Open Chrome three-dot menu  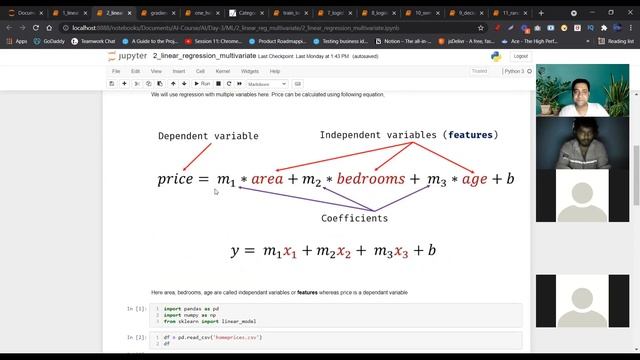coord(631,28)
